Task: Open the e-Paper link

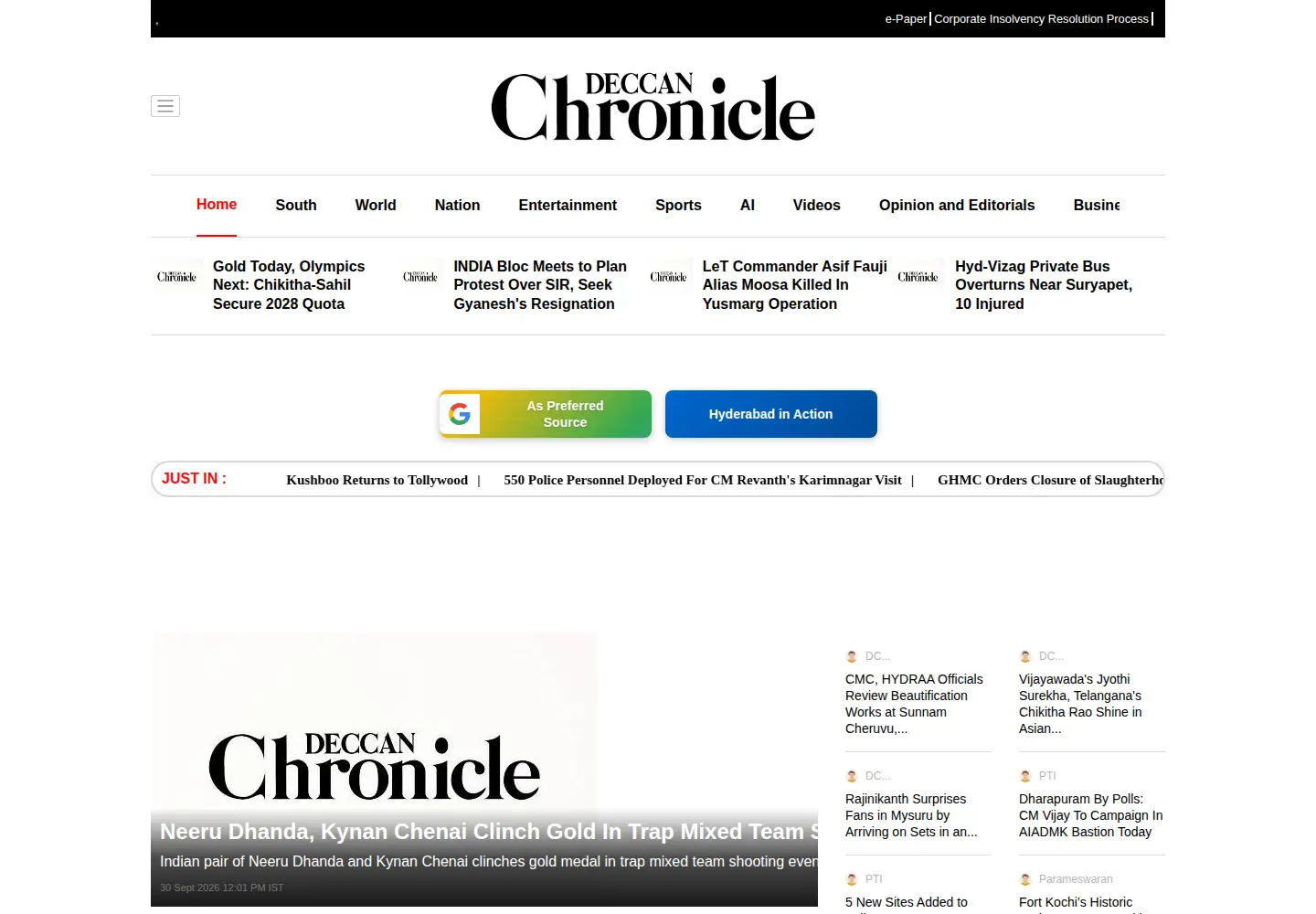Action: pos(906,18)
